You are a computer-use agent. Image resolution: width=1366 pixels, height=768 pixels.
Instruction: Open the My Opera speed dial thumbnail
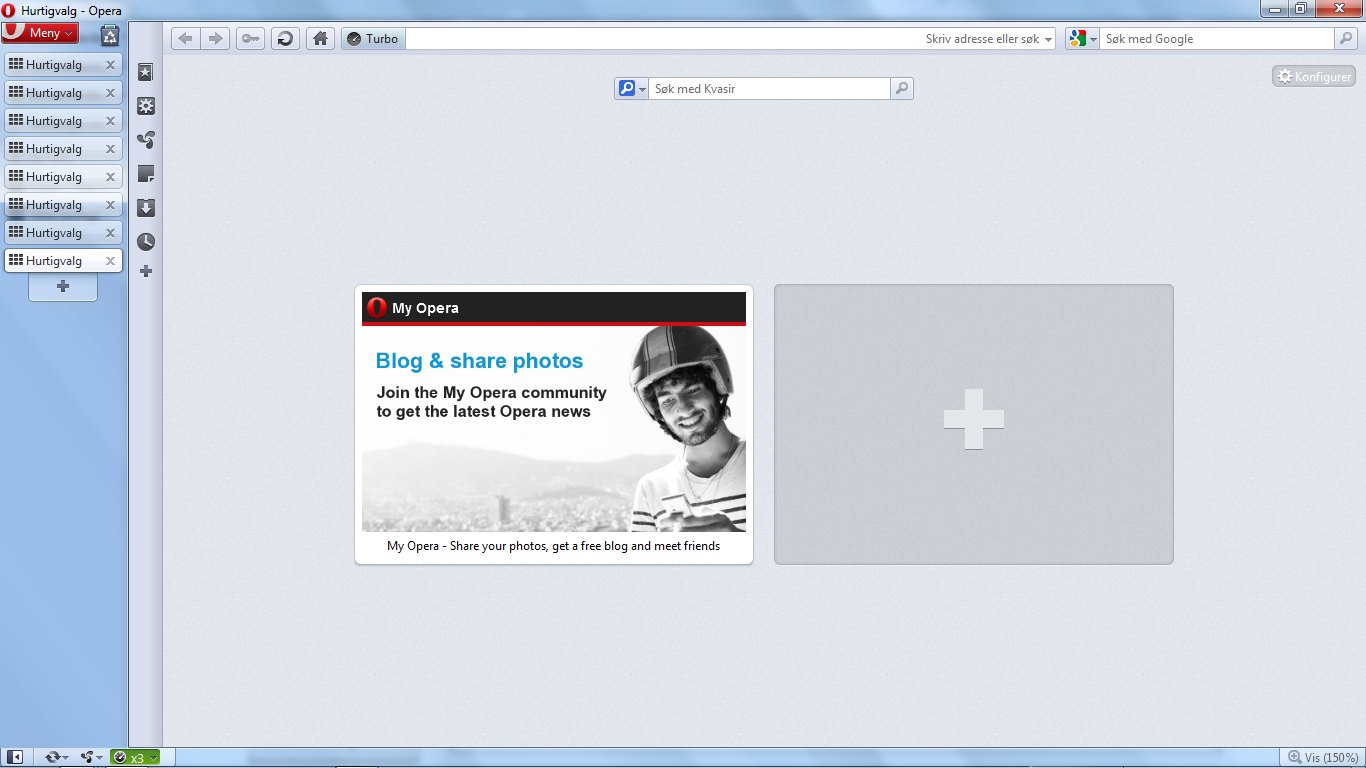tap(554, 425)
